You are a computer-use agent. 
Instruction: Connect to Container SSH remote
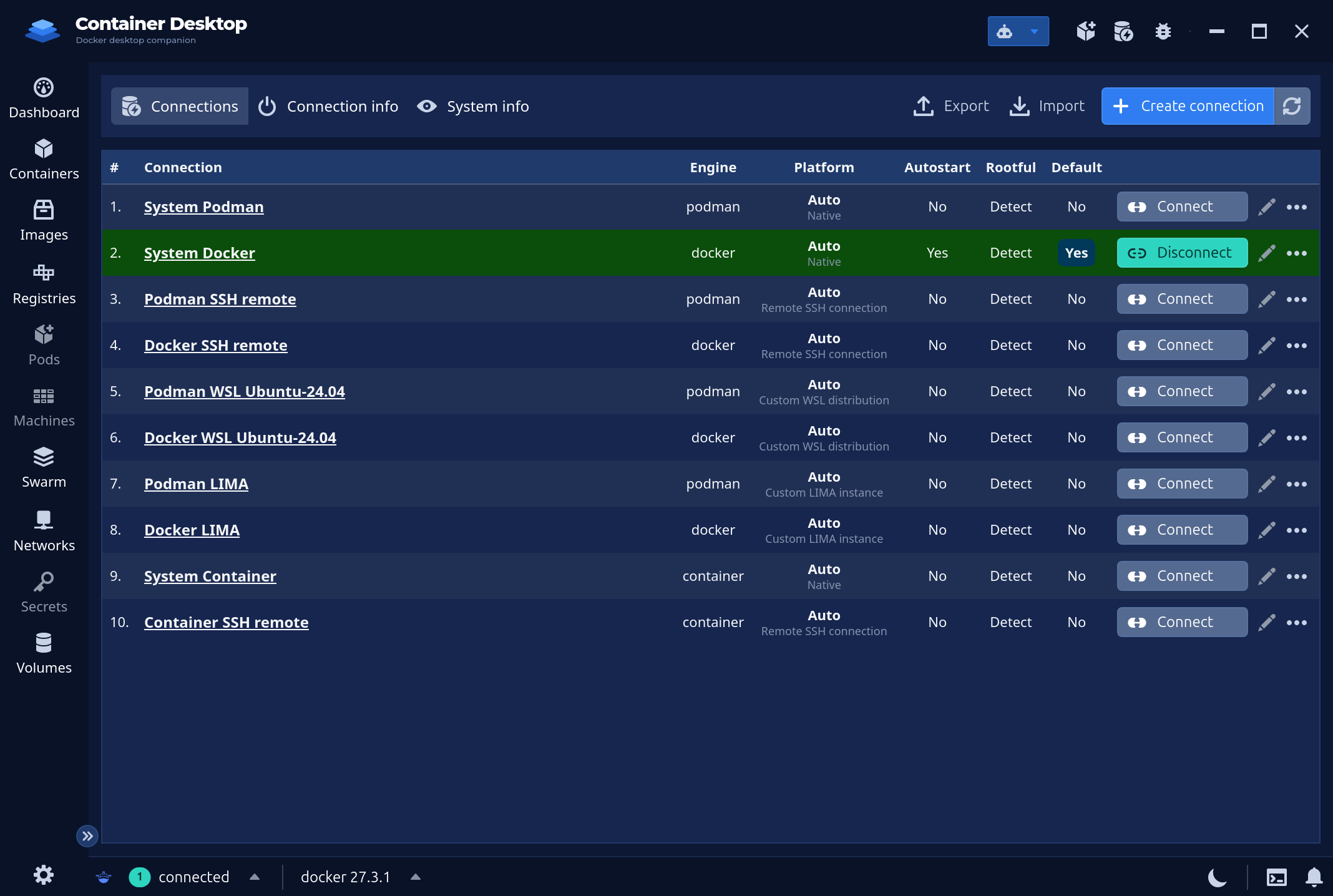pos(1182,622)
